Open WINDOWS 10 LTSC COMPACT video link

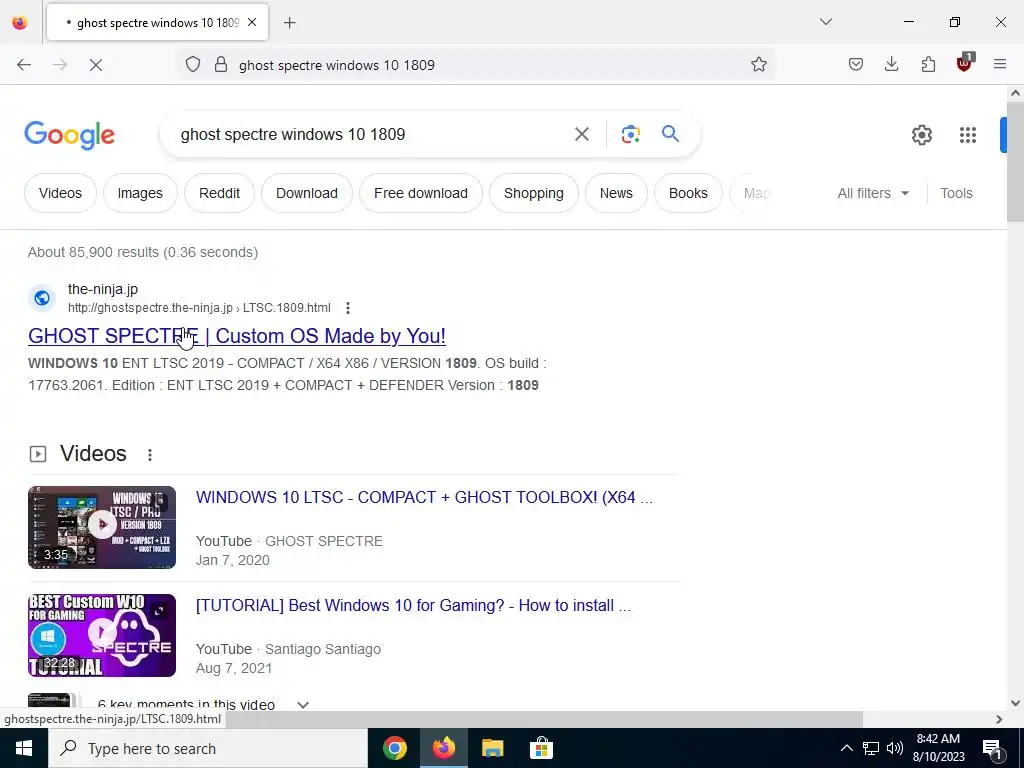click(x=424, y=498)
